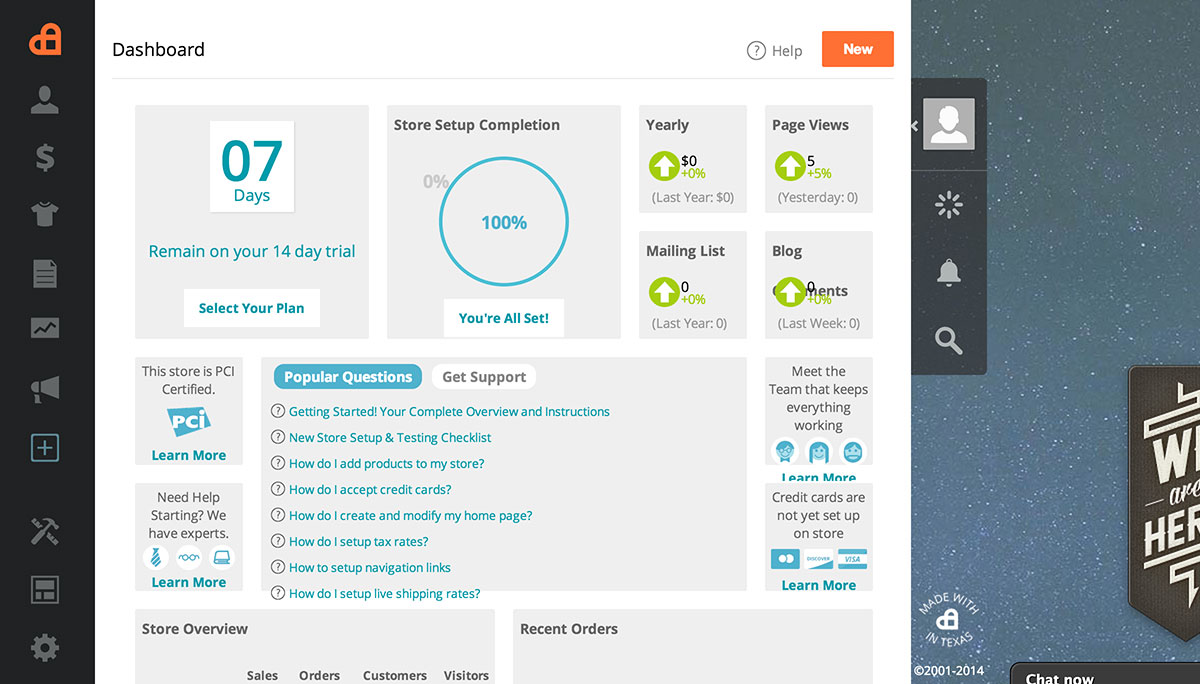Open the search magnifier icon
1200x684 pixels.
948,340
